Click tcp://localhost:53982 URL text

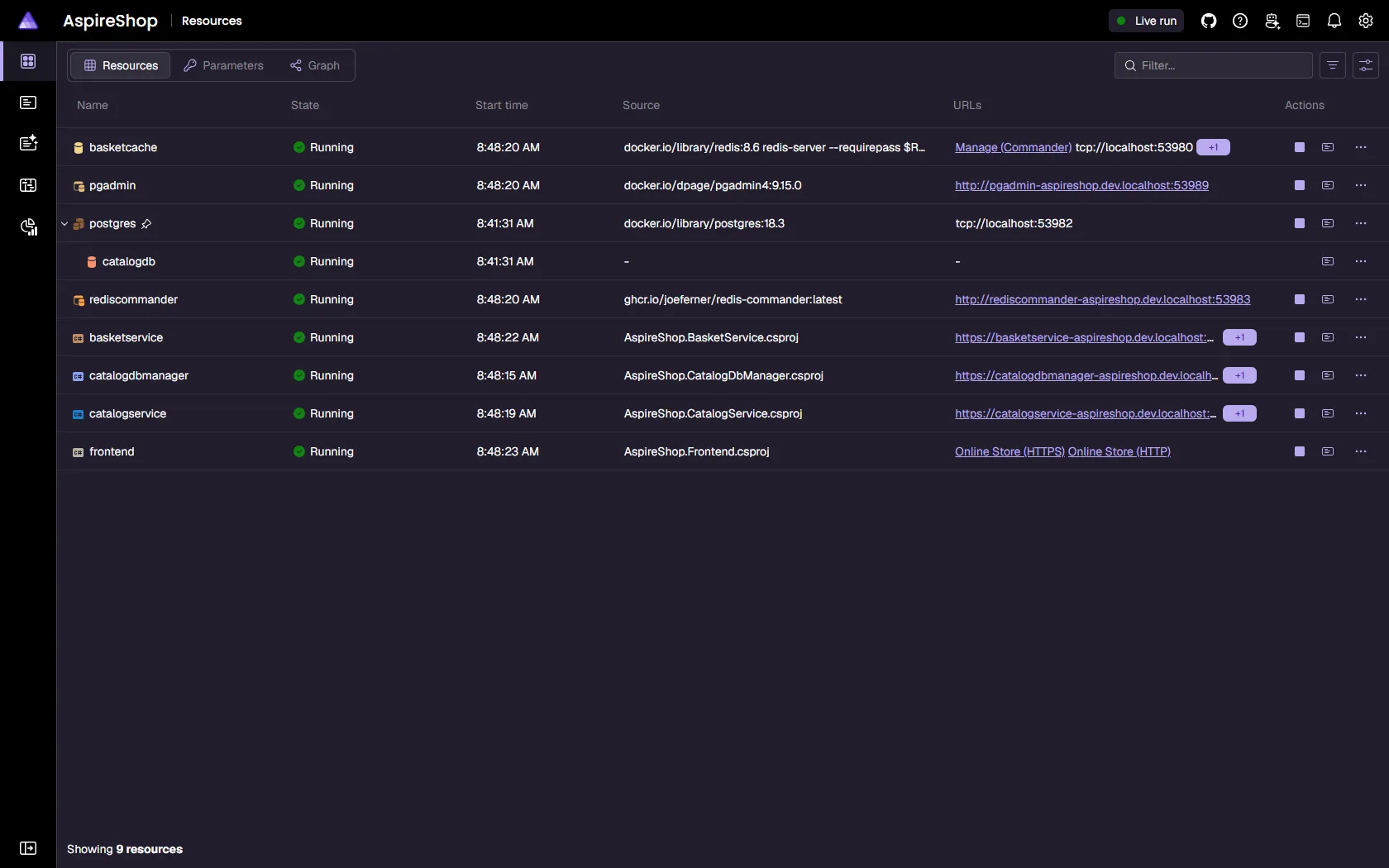coord(1014,223)
